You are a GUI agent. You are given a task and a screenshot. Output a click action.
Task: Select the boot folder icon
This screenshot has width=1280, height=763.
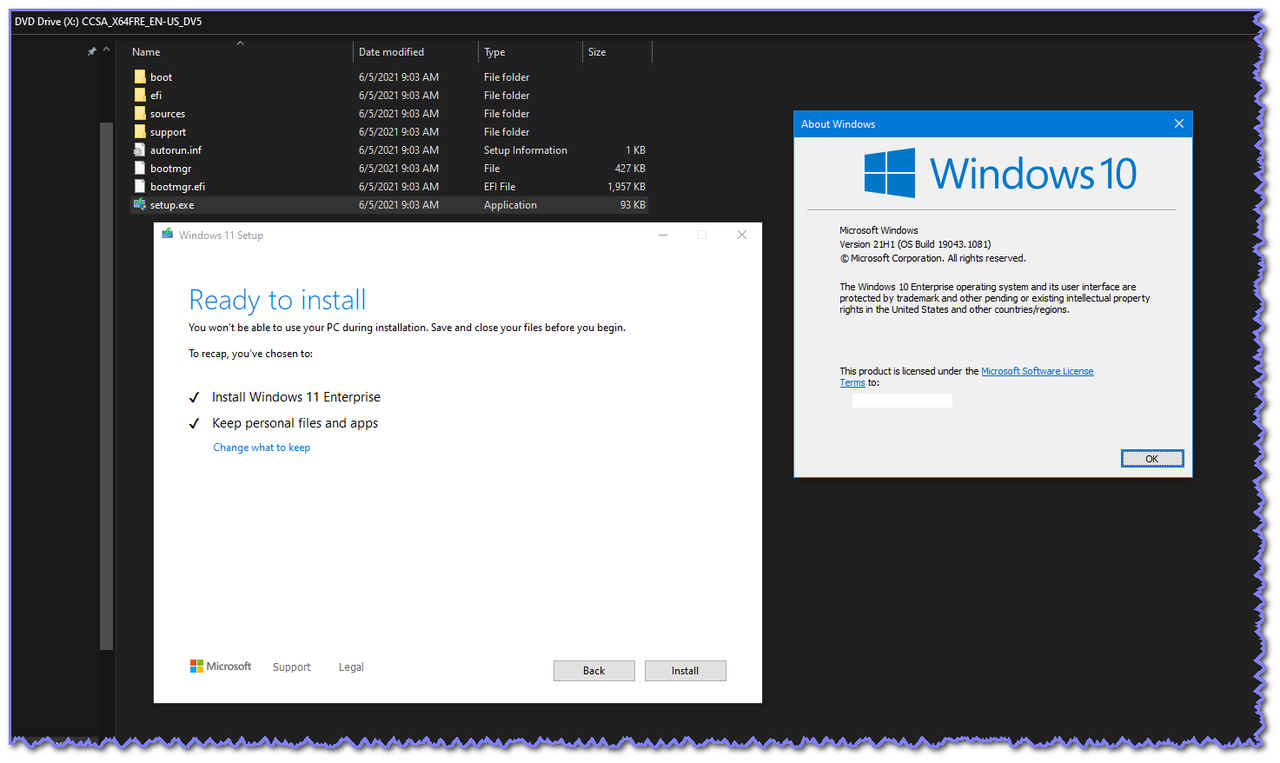point(140,77)
